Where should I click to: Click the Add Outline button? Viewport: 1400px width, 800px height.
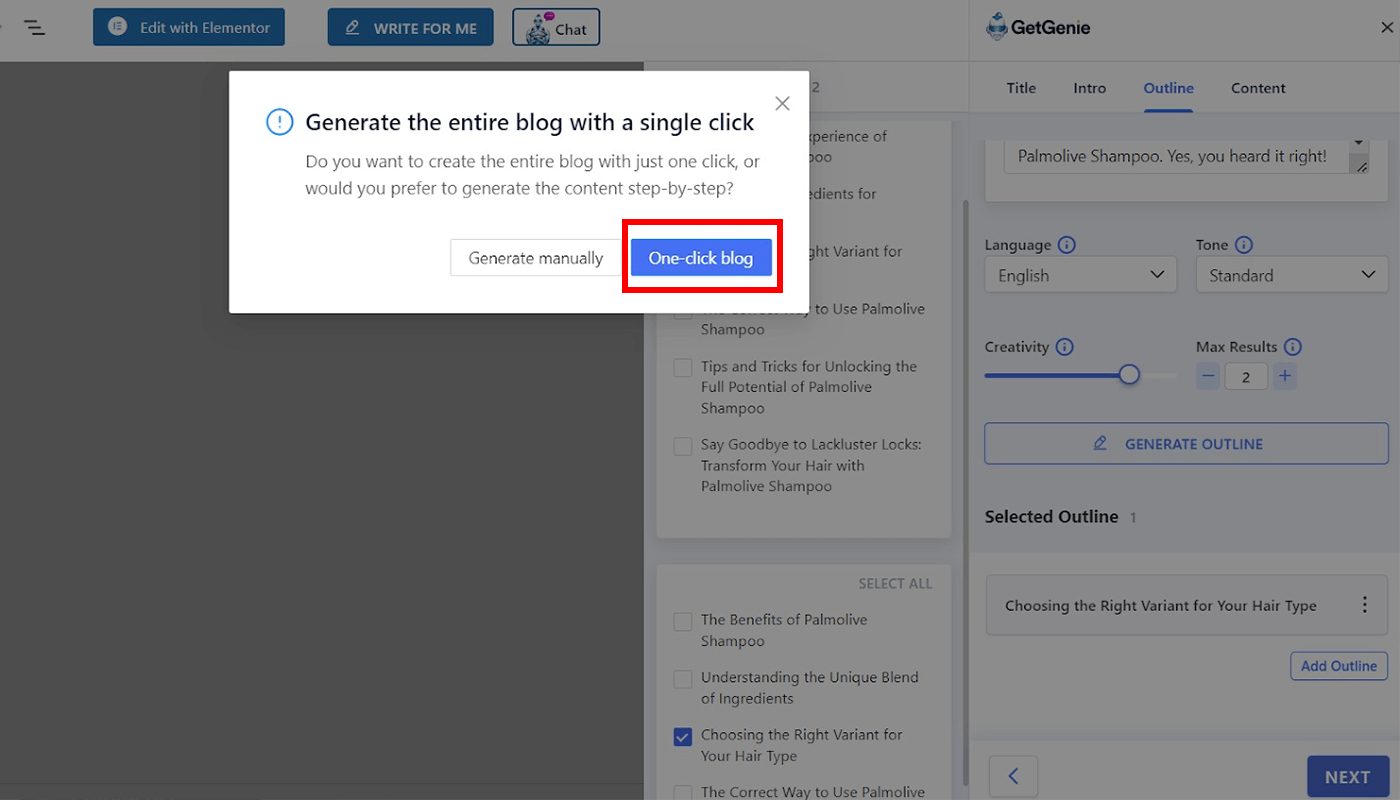click(1339, 666)
